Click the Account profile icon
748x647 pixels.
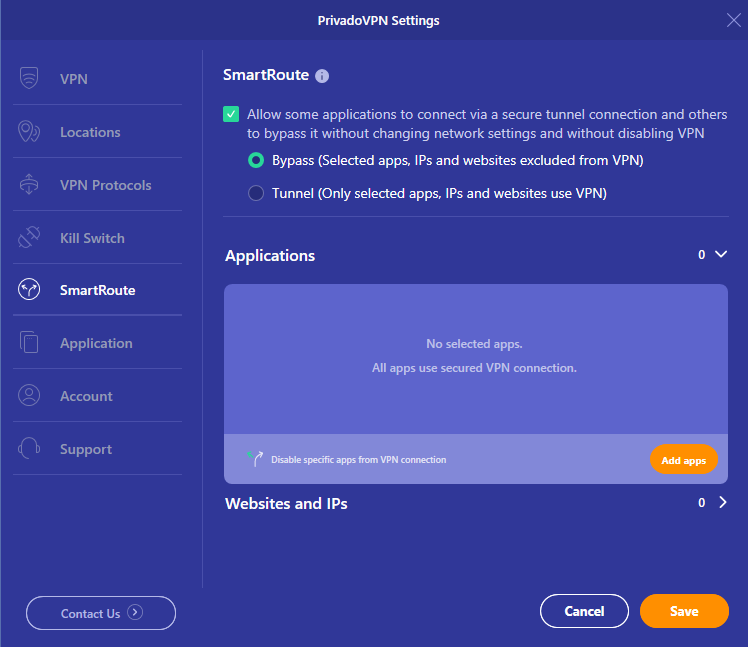click(29, 395)
